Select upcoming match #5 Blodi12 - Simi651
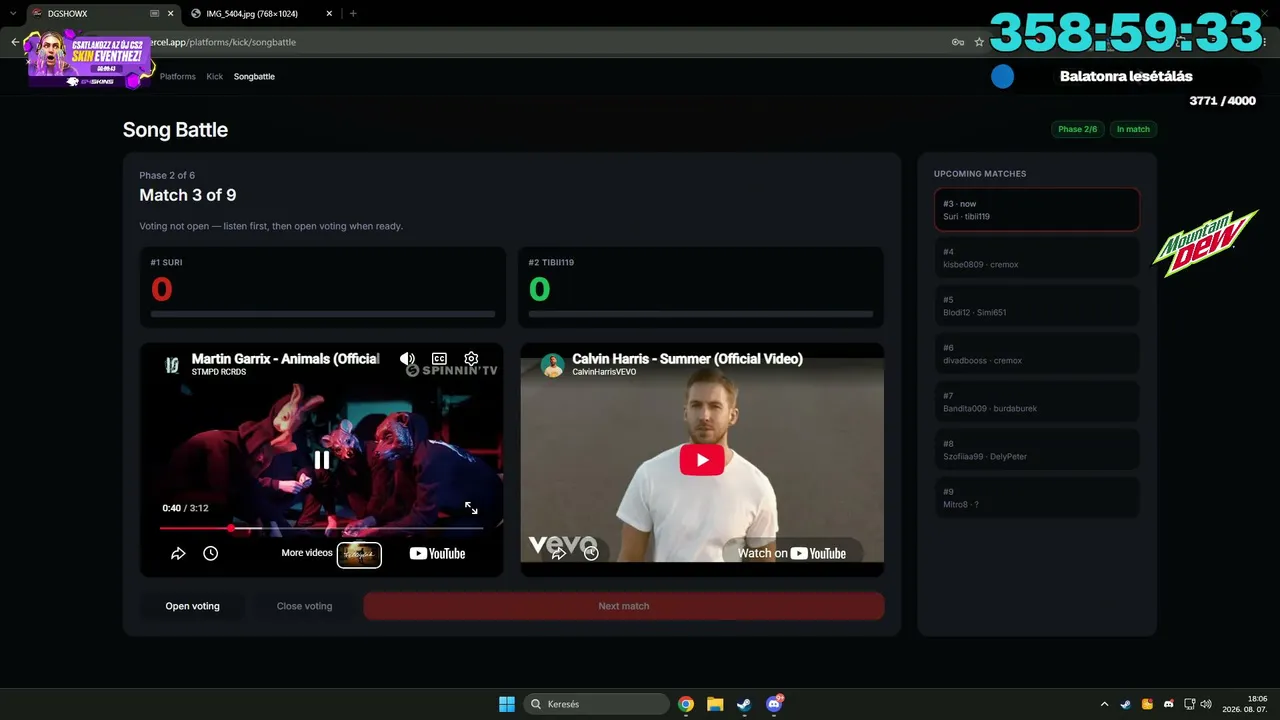Screen dimensions: 1280x720 1037,306
